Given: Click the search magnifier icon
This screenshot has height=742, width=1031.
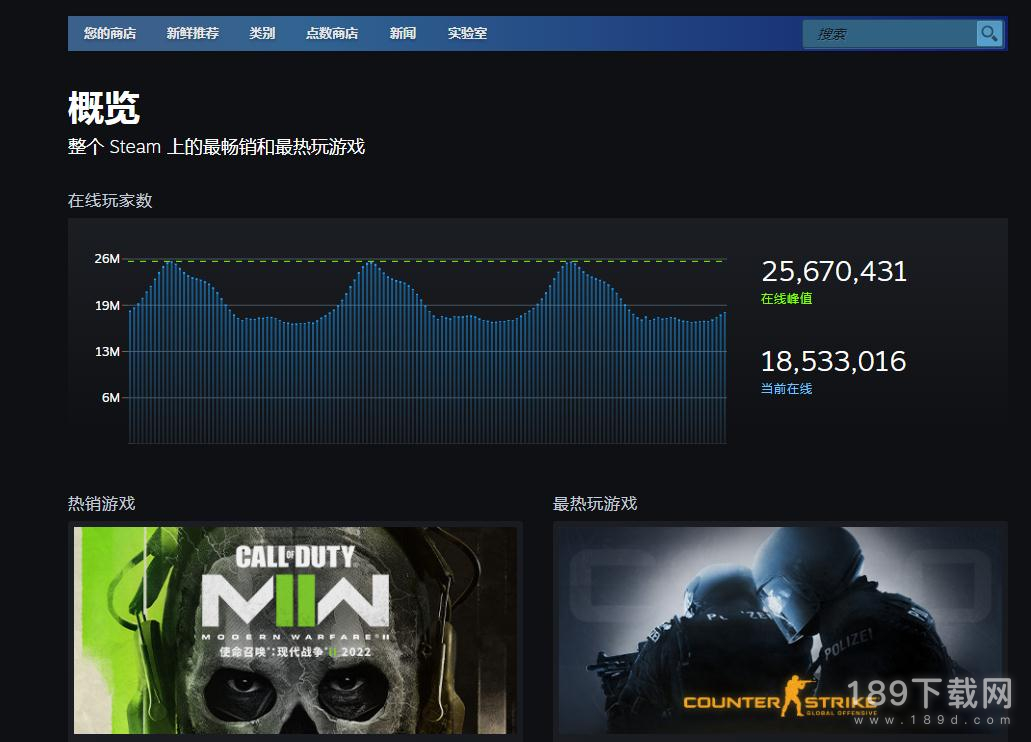Looking at the screenshot, I should pos(989,34).
